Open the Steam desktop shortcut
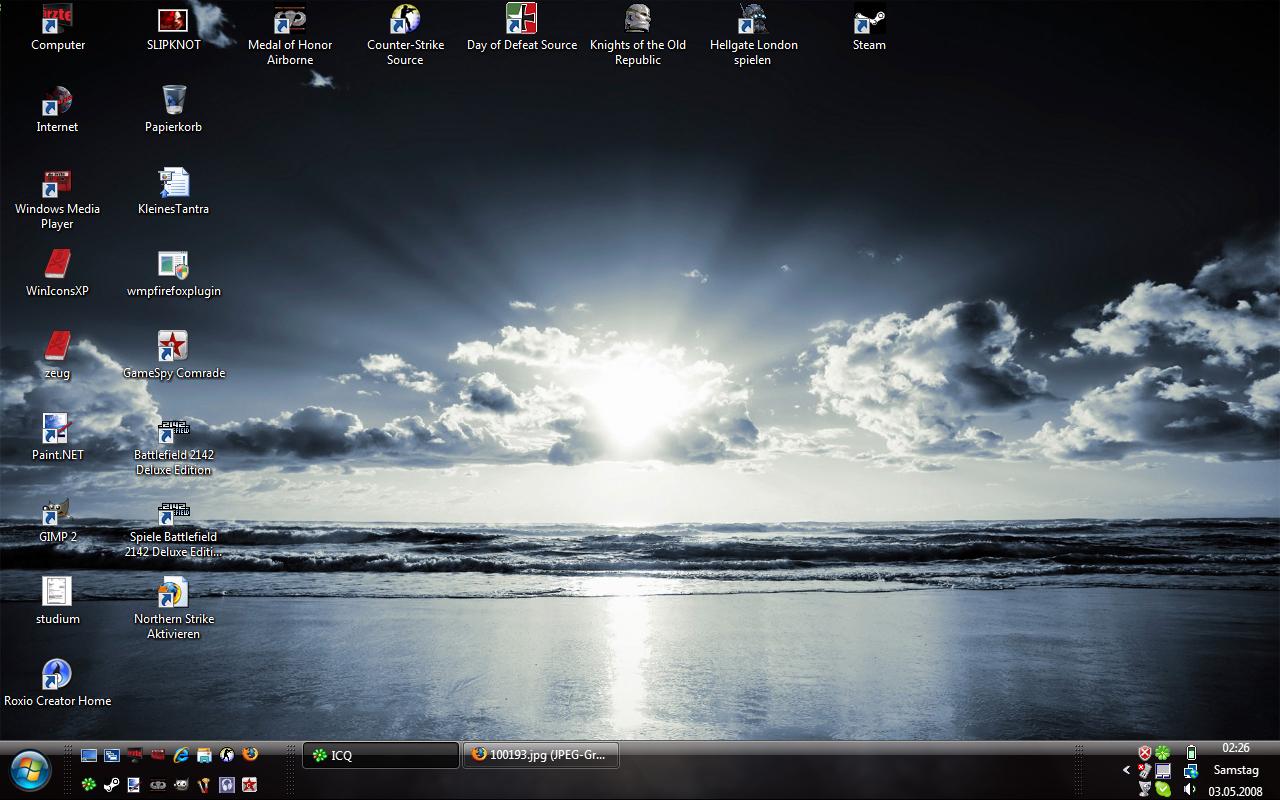Viewport: 1280px width, 800px height. click(869, 22)
